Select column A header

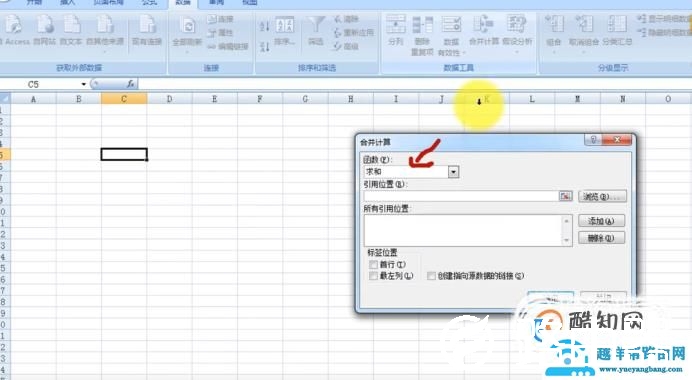[x=33, y=99]
